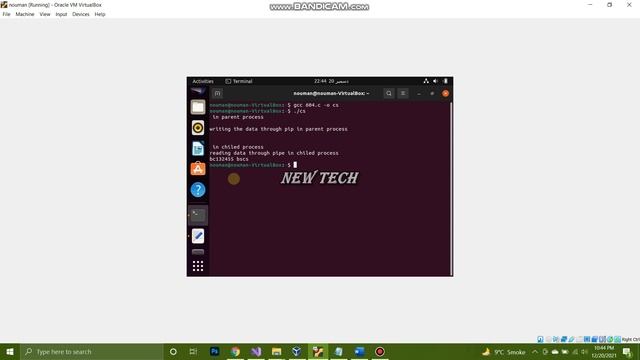The width and height of the screenshot is (640, 360).
Task: Open Cortana from the taskbar
Action: [173, 351]
